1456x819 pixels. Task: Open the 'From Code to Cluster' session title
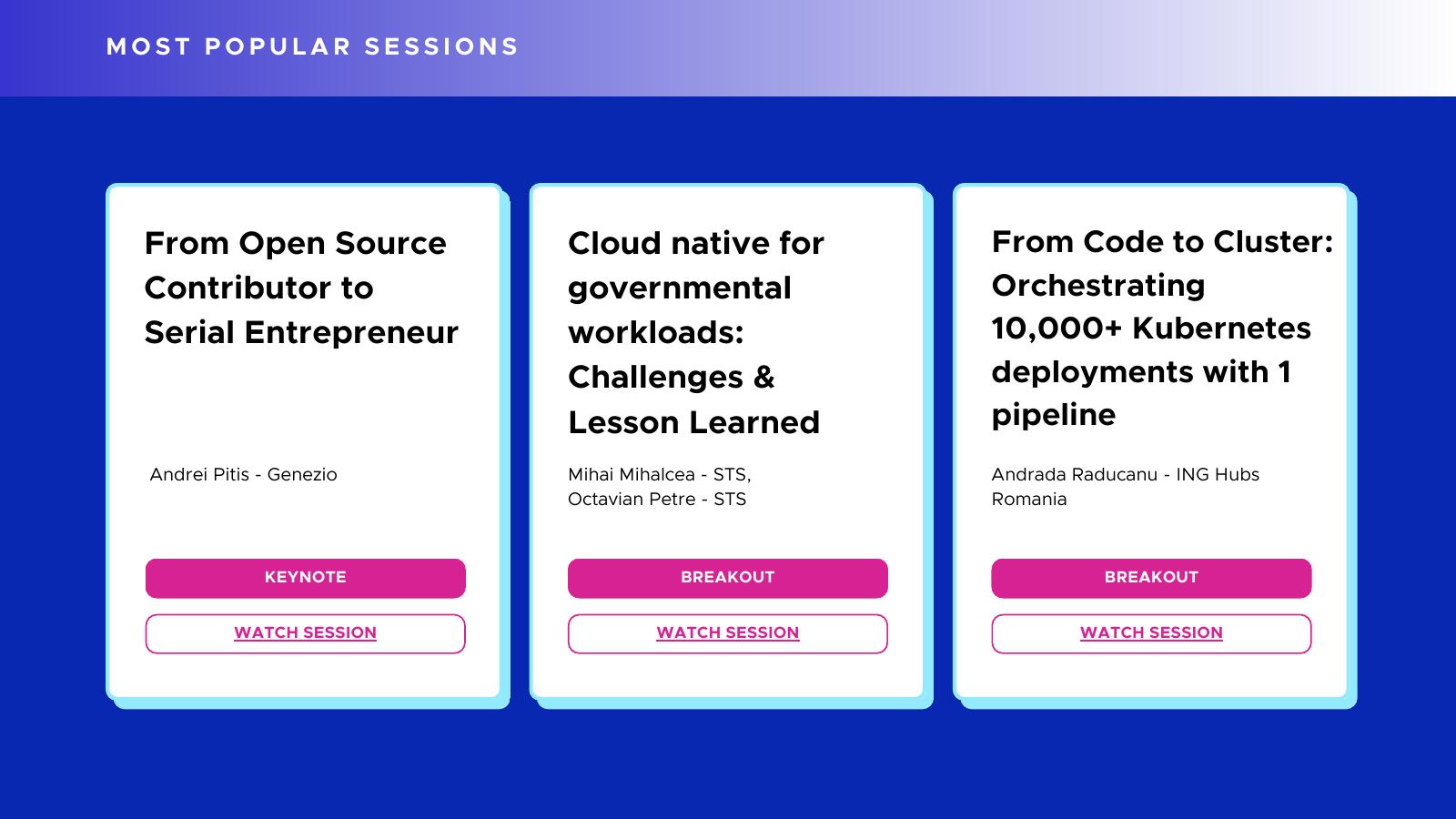coord(1161,328)
